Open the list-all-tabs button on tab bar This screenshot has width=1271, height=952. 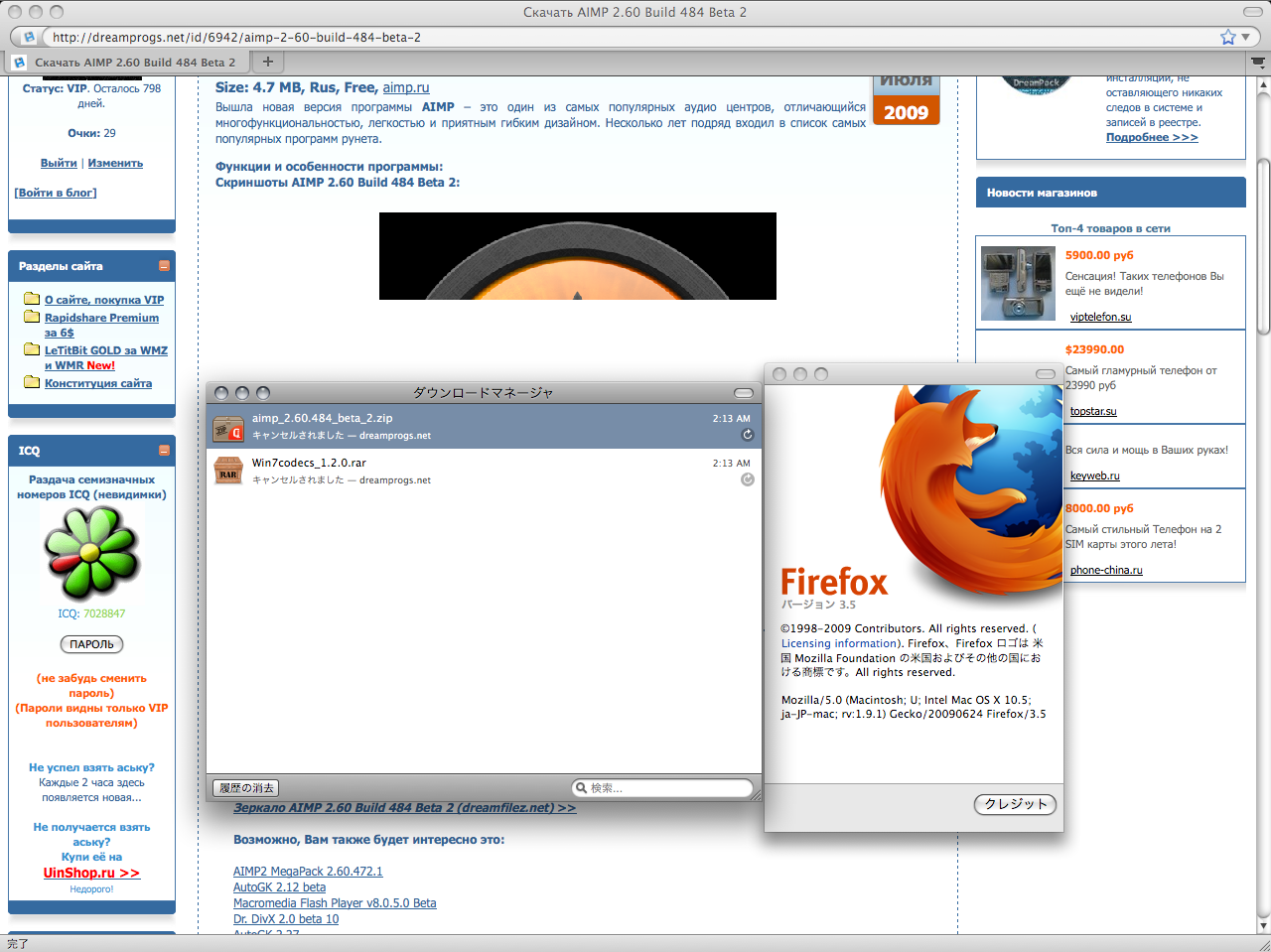[x=1258, y=62]
